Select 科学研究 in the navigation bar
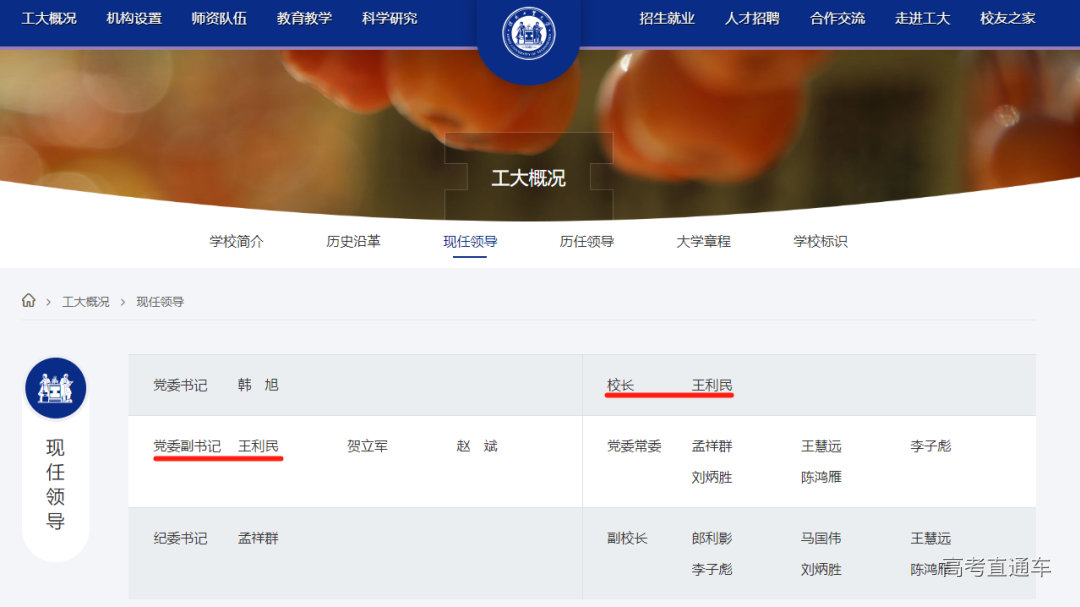This screenshot has height=607, width=1080. click(390, 18)
